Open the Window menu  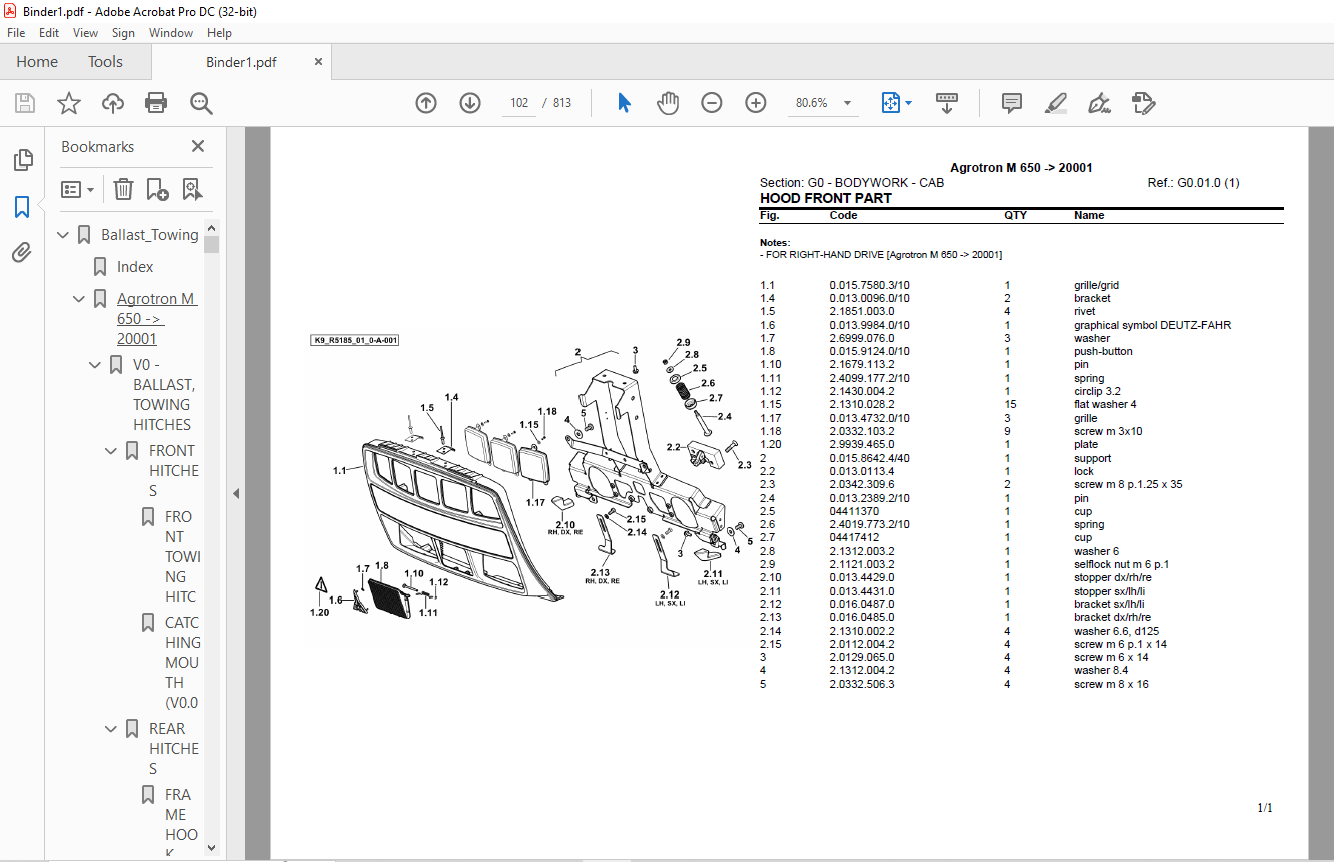point(171,33)
